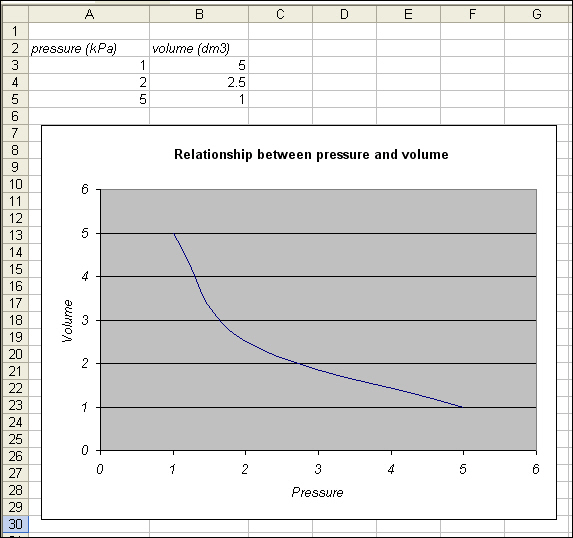This screenshot has height=538, width=573.
Task: Select column A header
Action: 89,14
